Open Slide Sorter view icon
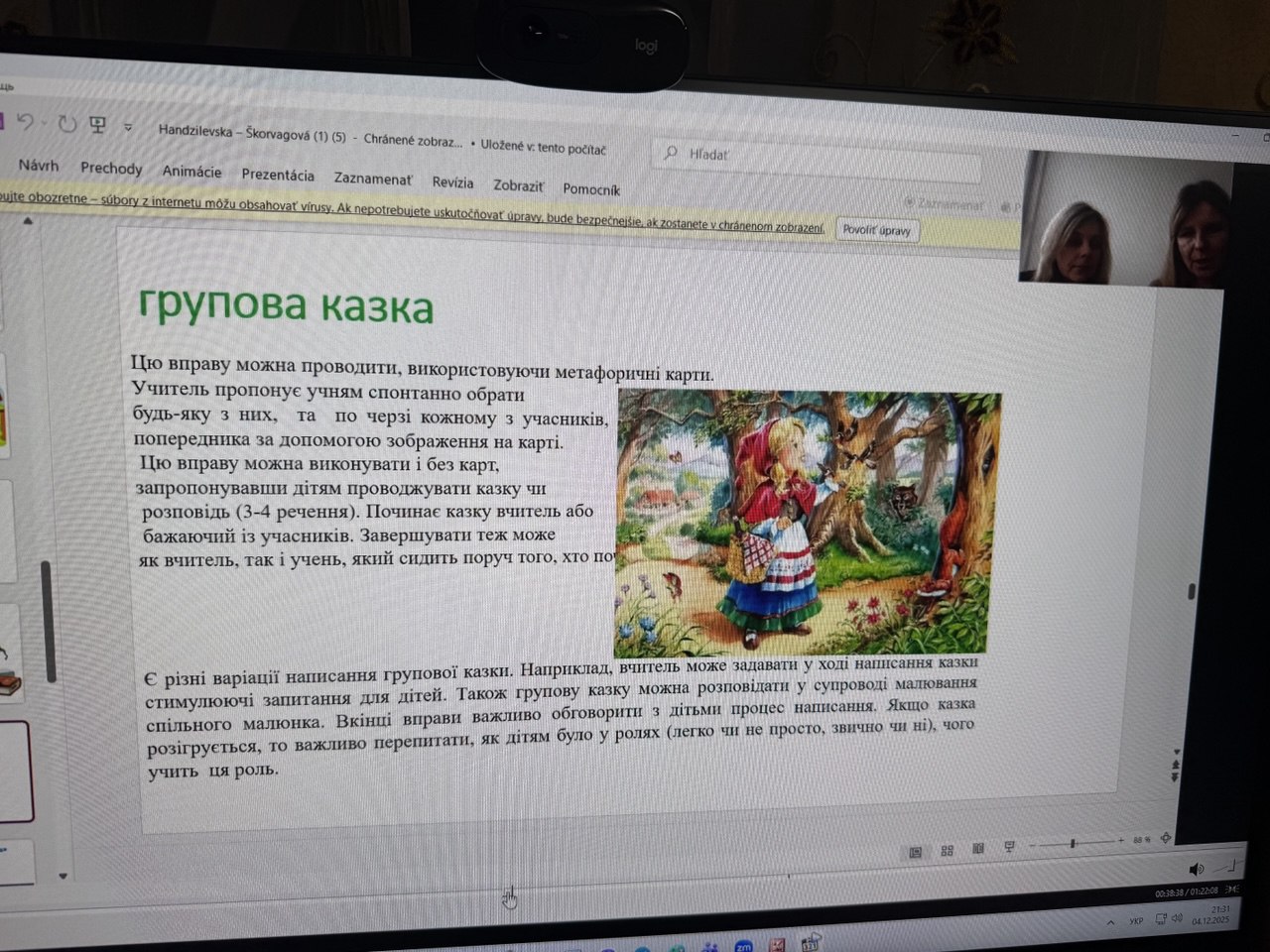Image resolution: width=1270 pixels, height=952 pixels. click(948, 850)
